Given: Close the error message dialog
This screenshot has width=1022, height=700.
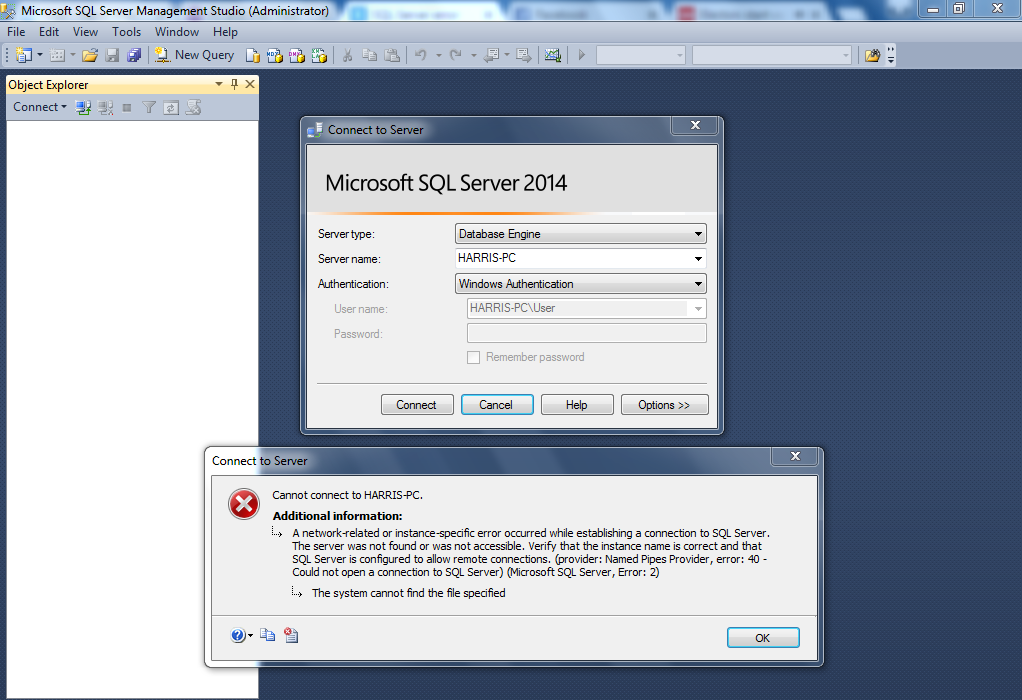Looking at the screenshot, I should click(x=795, y=456).
